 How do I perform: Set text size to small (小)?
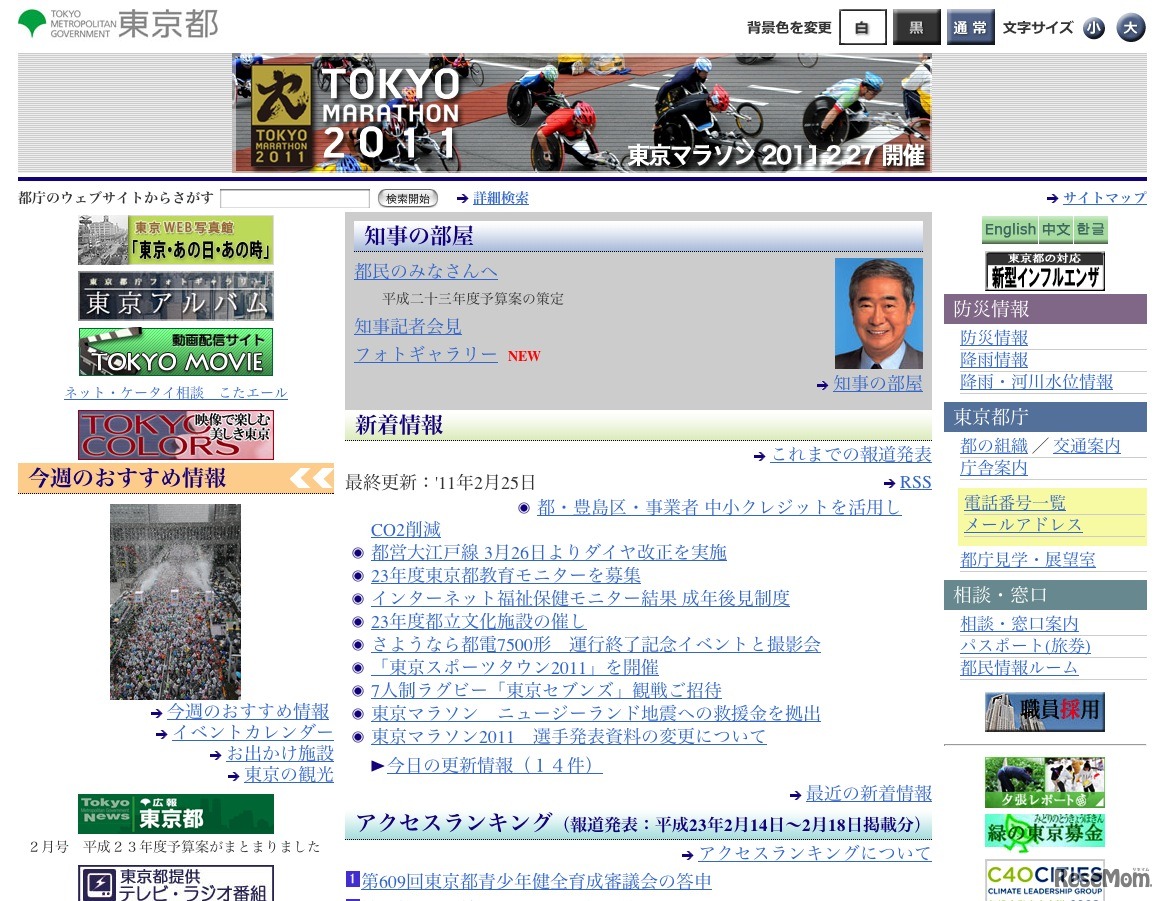click(x=1094, y=28)
